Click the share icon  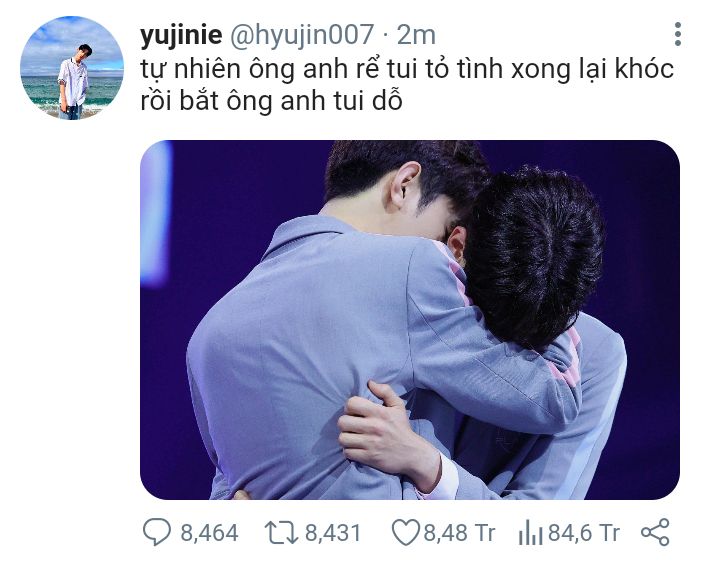click(x=655, y=532)
